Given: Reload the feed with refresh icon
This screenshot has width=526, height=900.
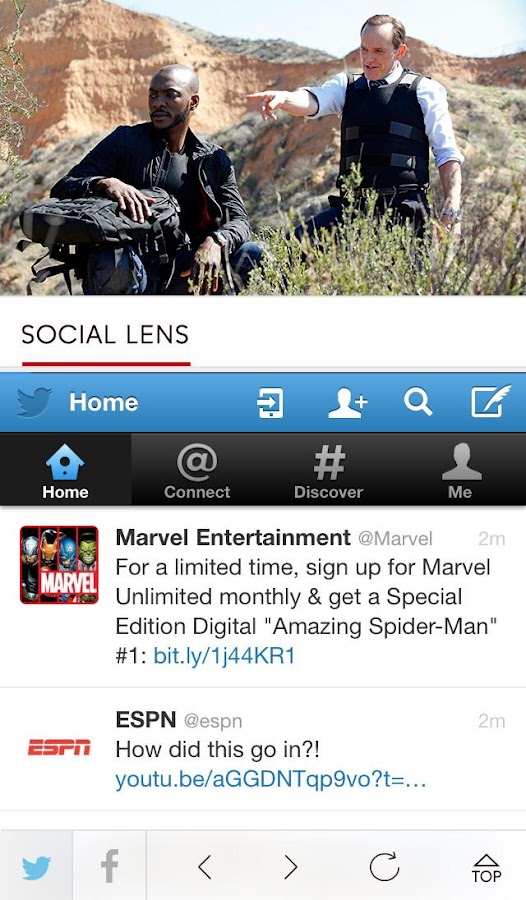Looking at the screenshot, I should (384, 866).
